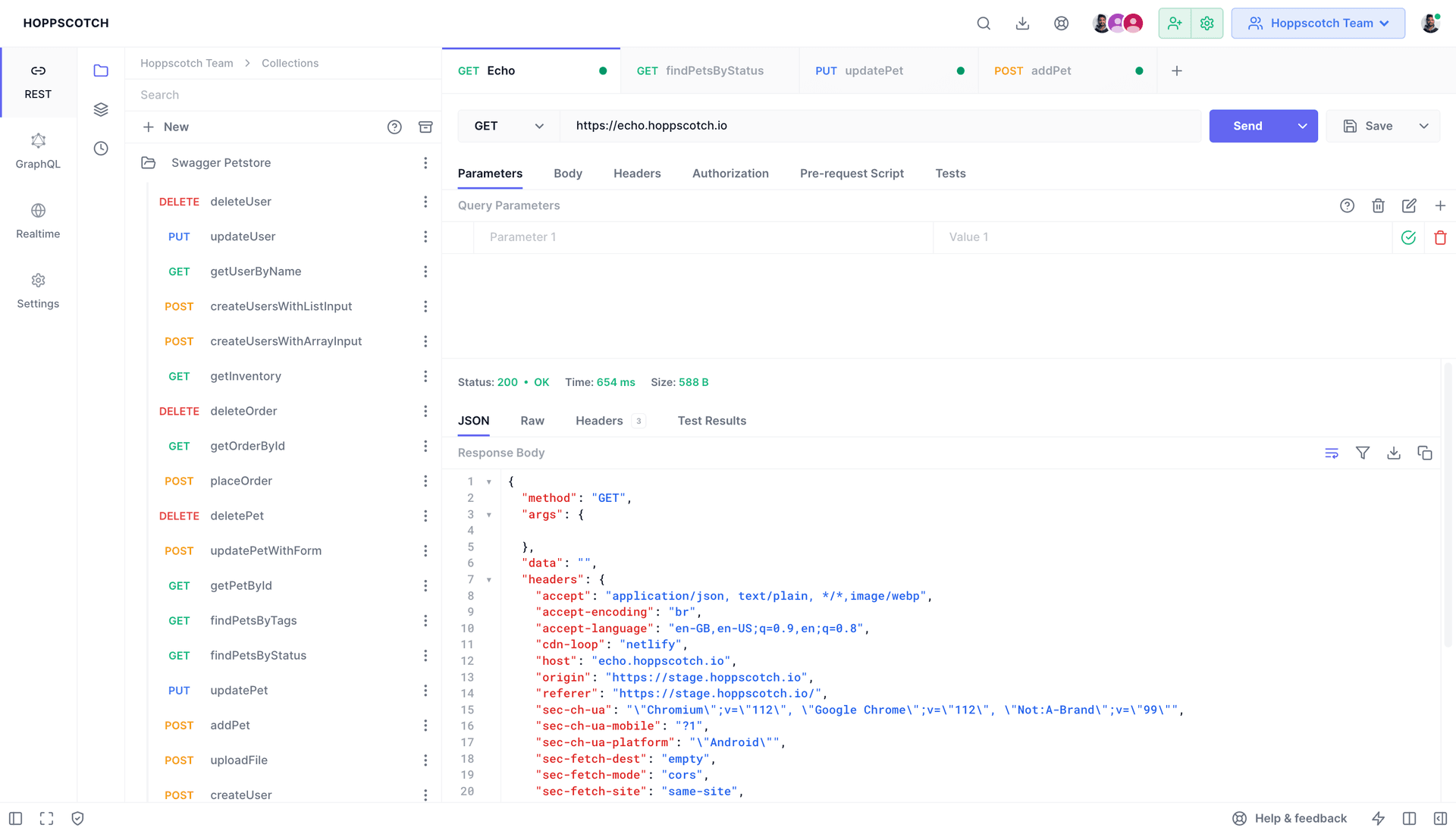This screenshot has height=834, width=1456.
Task: Open team settings gear button
Action: [1207, 24]
